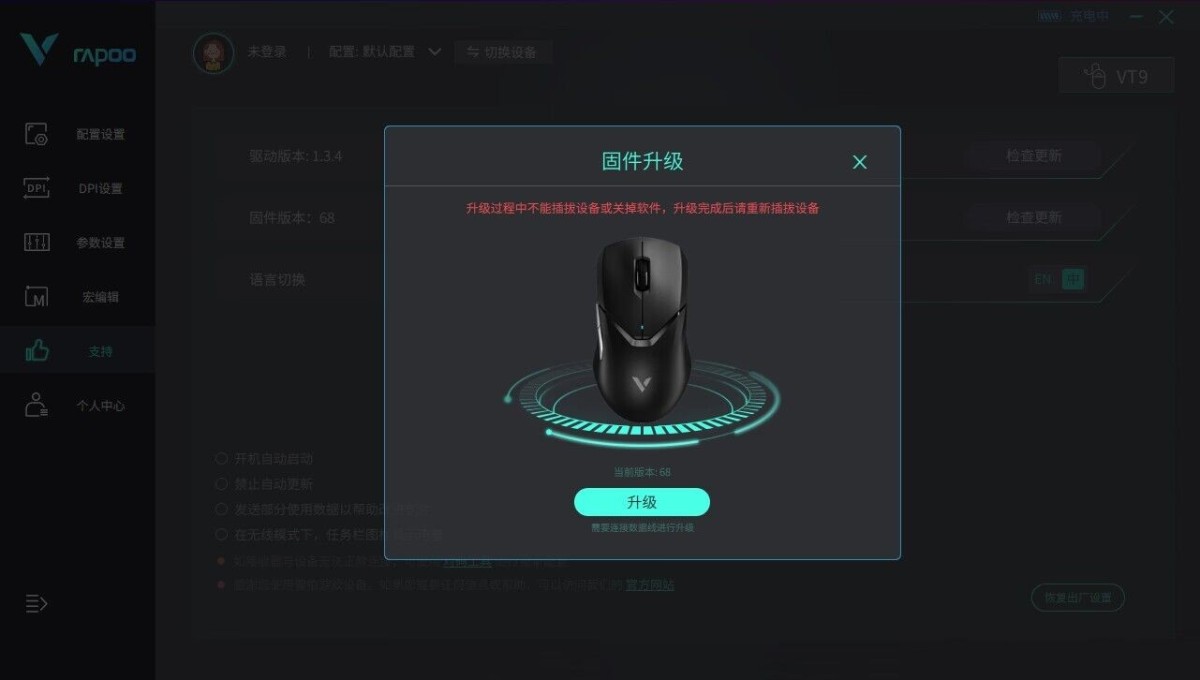Expand the 配置: 默认配置 dropdown arrow
The height and width of the screenshot is (680, 1200).
[x=434, y=52]
